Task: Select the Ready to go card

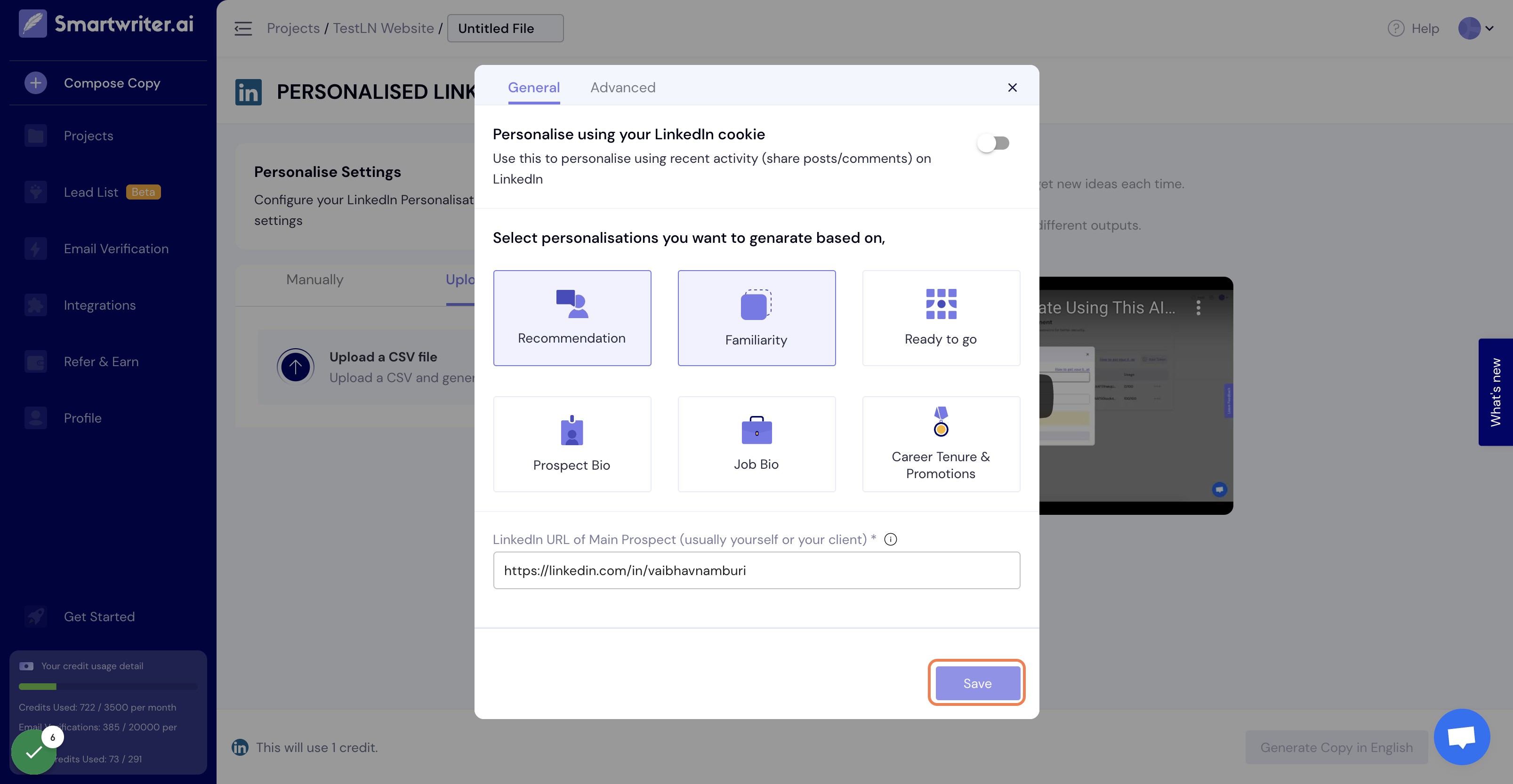Action: tap(941, 318)
